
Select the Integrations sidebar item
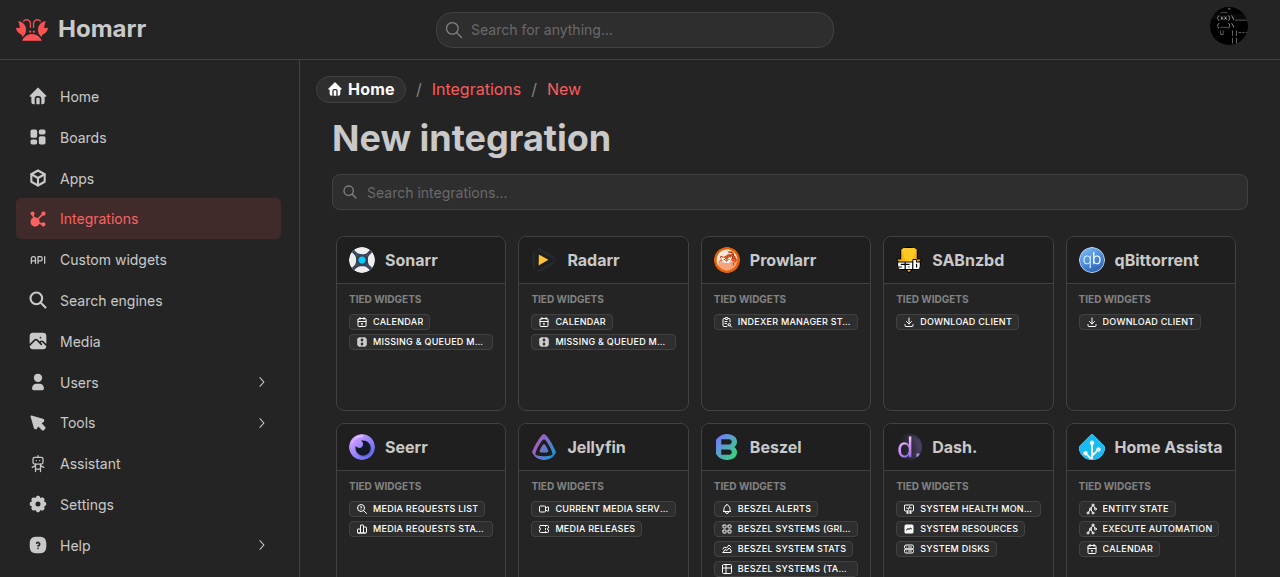(x=148, y=219)
